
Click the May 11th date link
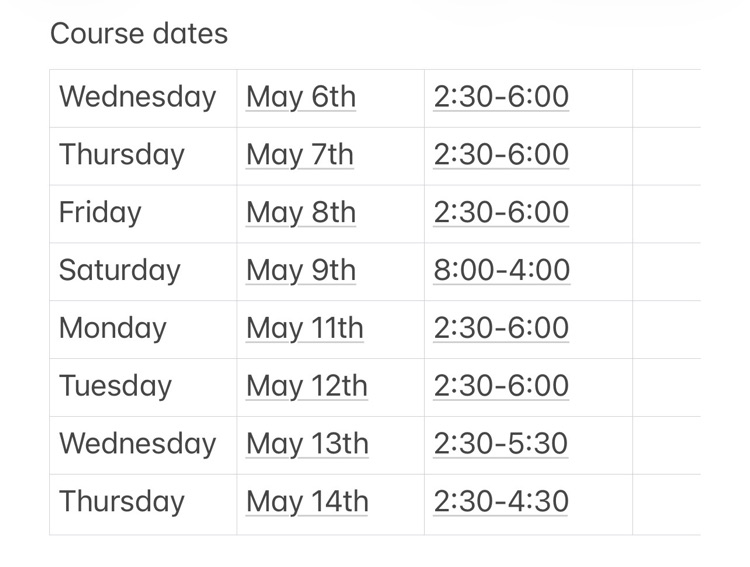coord(304,328)
